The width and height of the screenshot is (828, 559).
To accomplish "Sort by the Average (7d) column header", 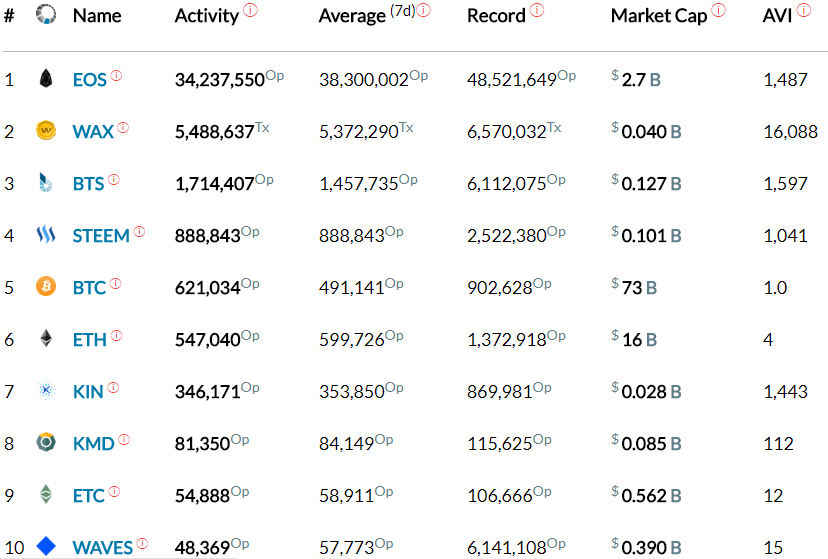I will click(x=366, y=15).
